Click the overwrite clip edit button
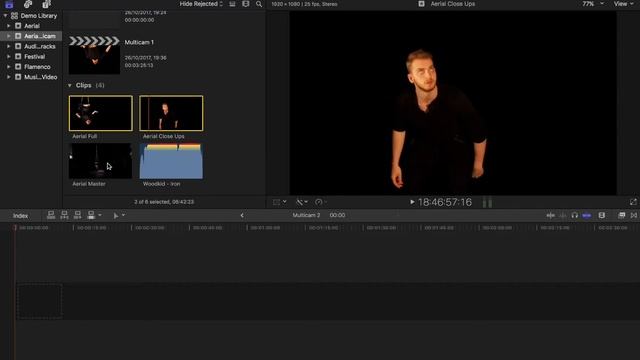 coord(91,215)
